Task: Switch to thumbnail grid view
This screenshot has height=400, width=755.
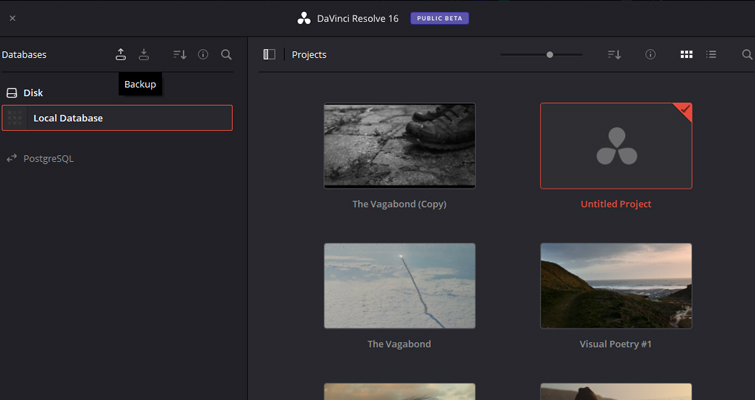Action: pos(686,55)
